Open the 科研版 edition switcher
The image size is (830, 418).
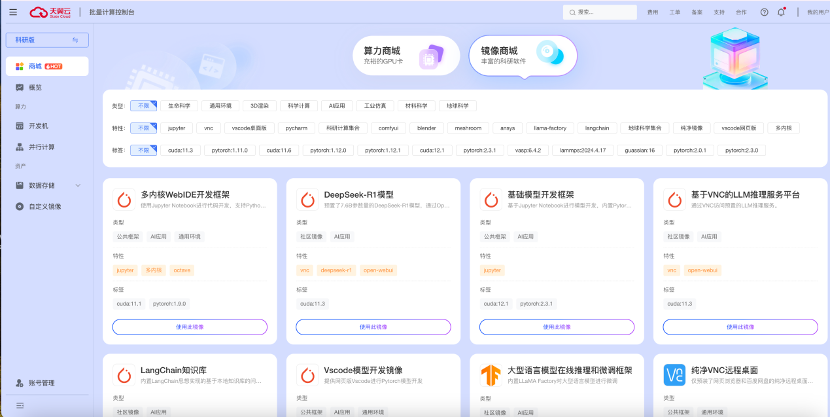47,40
